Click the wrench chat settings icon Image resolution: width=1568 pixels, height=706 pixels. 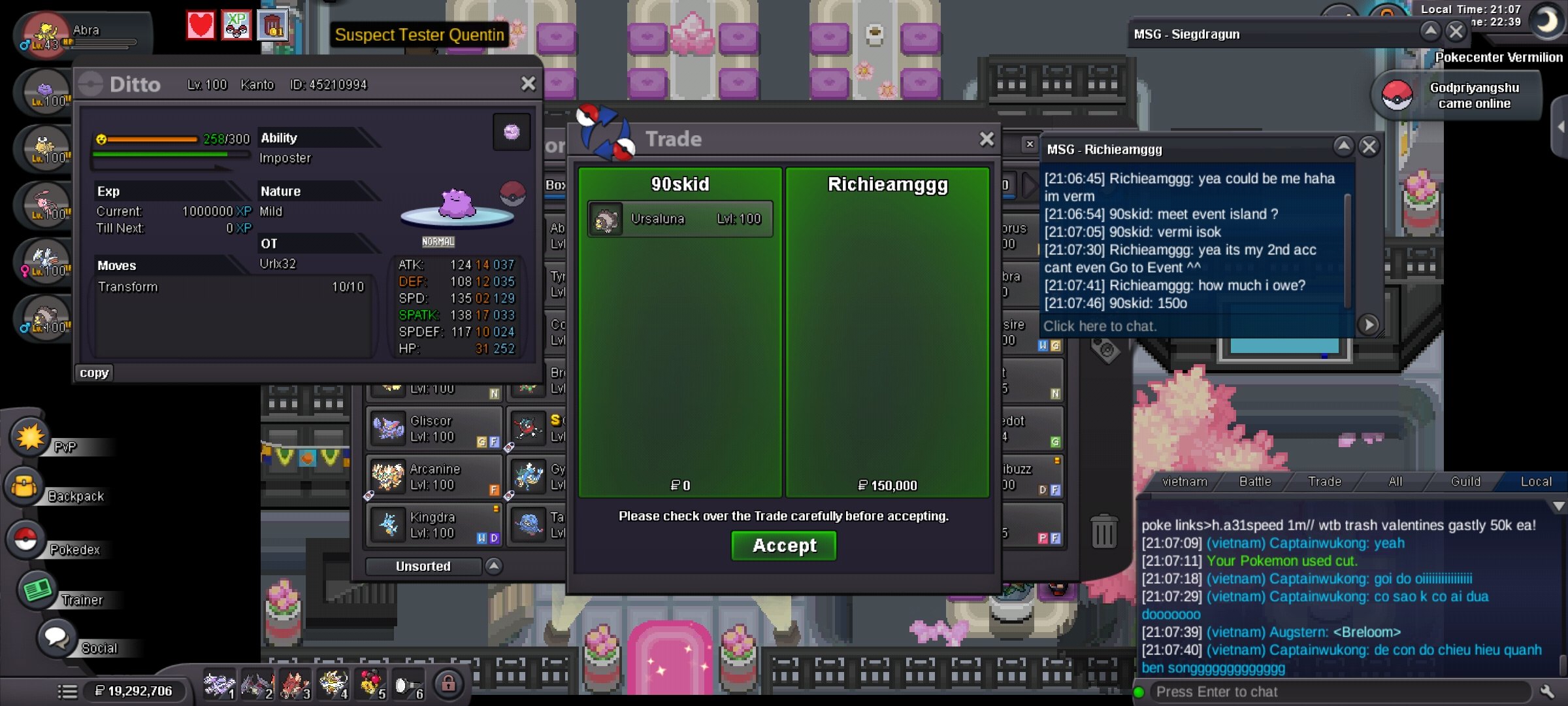[x=1547, y=692]
